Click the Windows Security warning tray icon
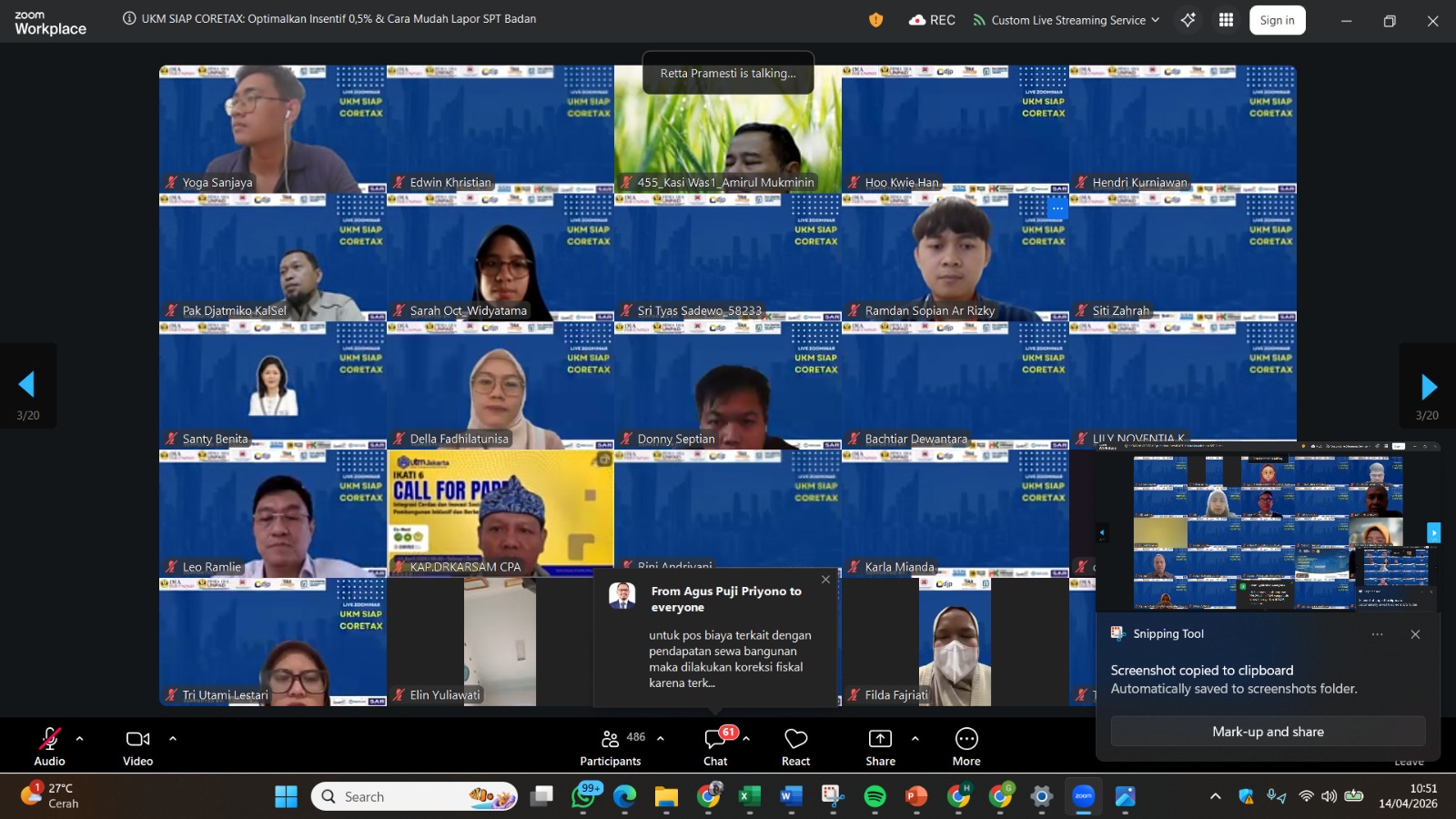This screenshot has height=819, width=1456. click(x=1246, y=796)
